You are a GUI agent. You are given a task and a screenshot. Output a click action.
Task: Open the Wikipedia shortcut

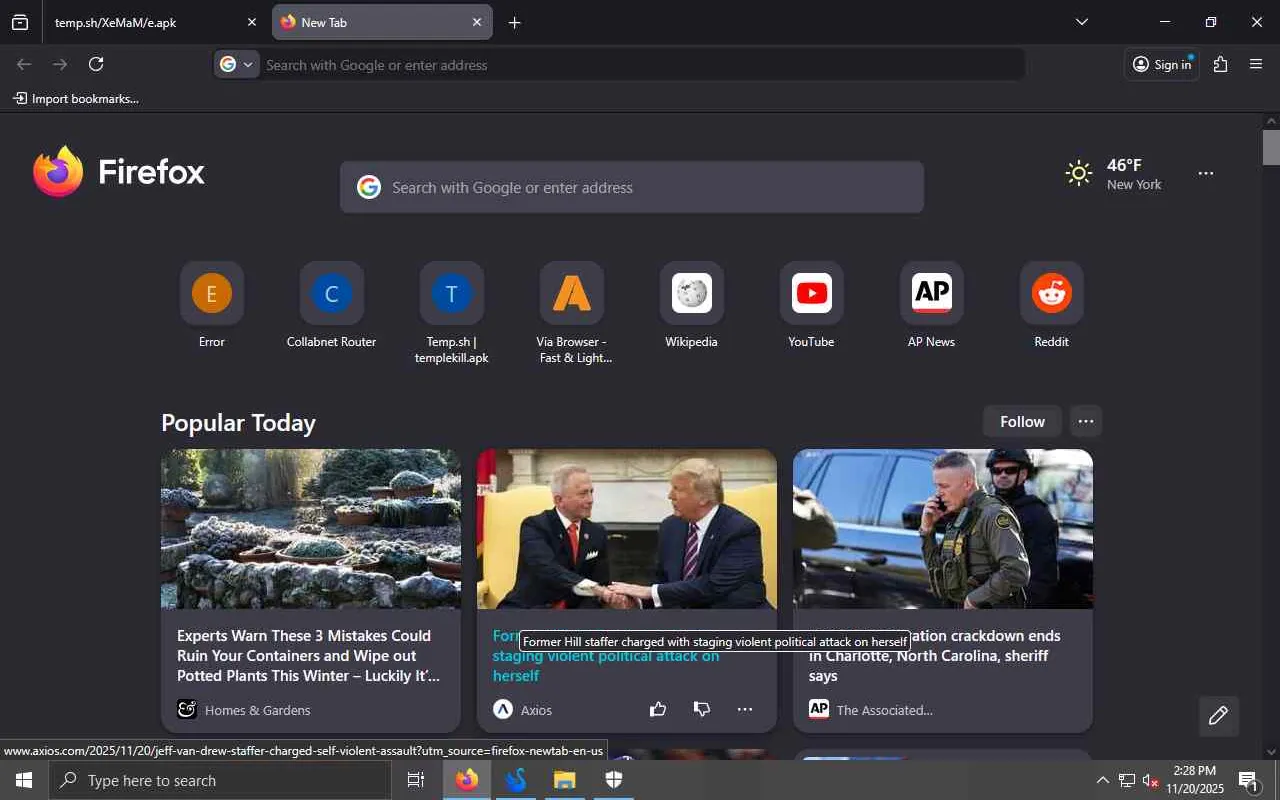coord(692,306)
